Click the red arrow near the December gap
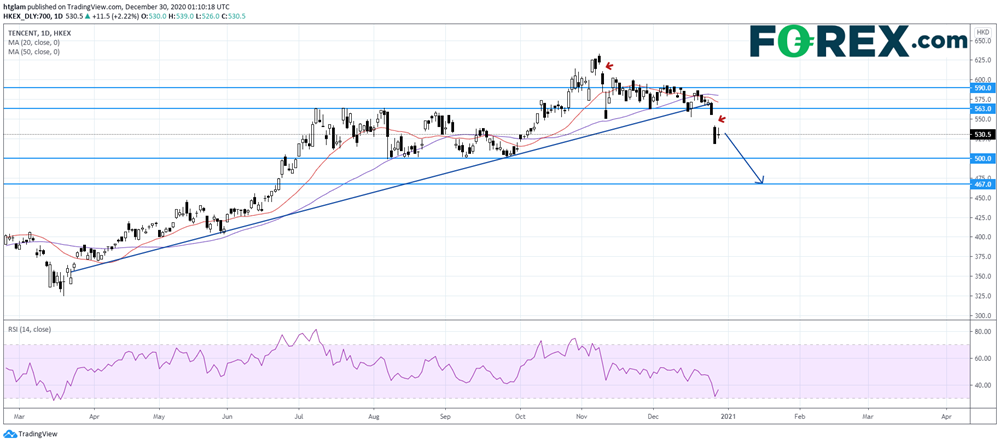This screenshot has height=444, width=1000. (720, 120)
